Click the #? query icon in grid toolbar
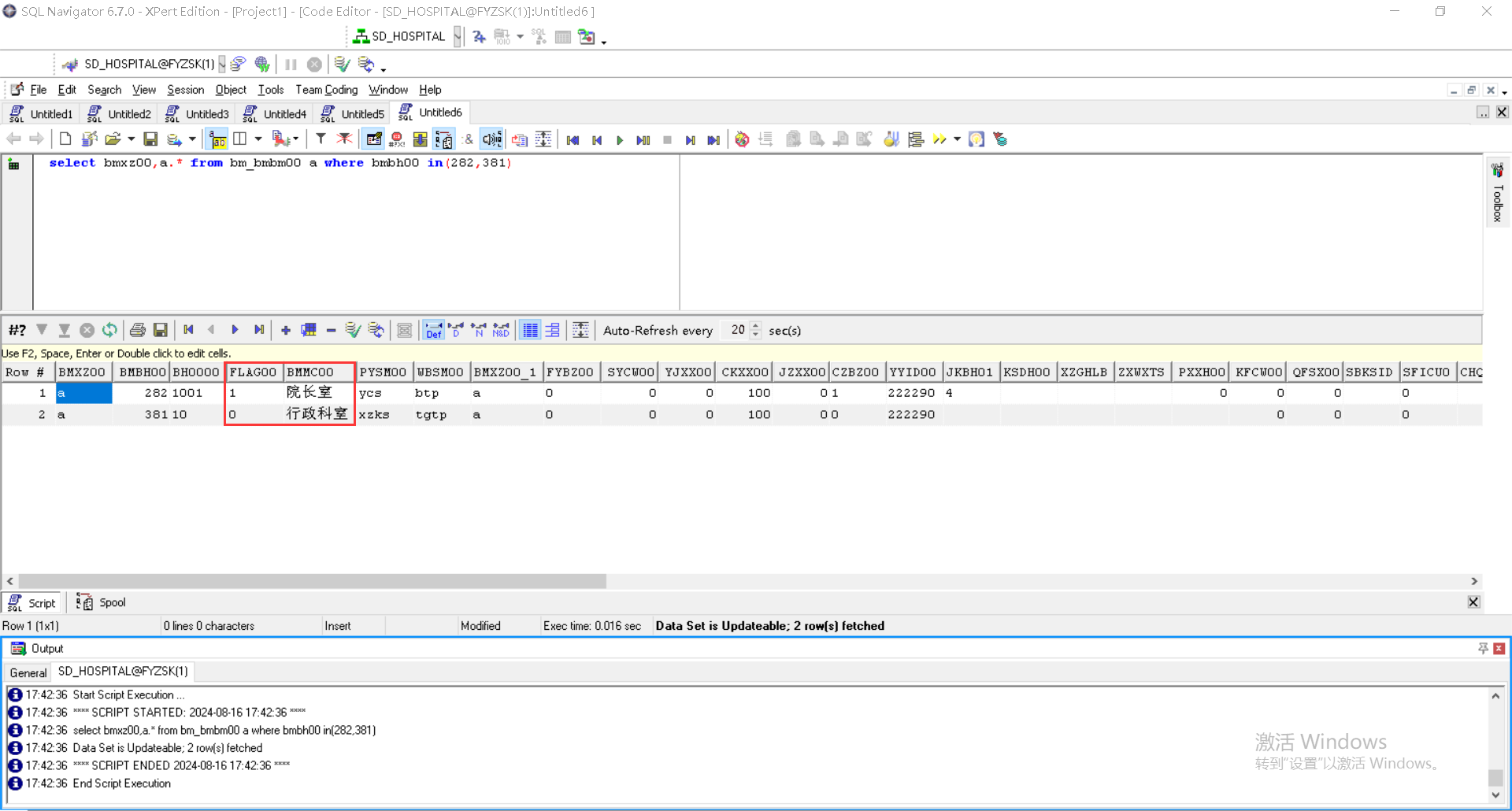 [x=17, y=330]
